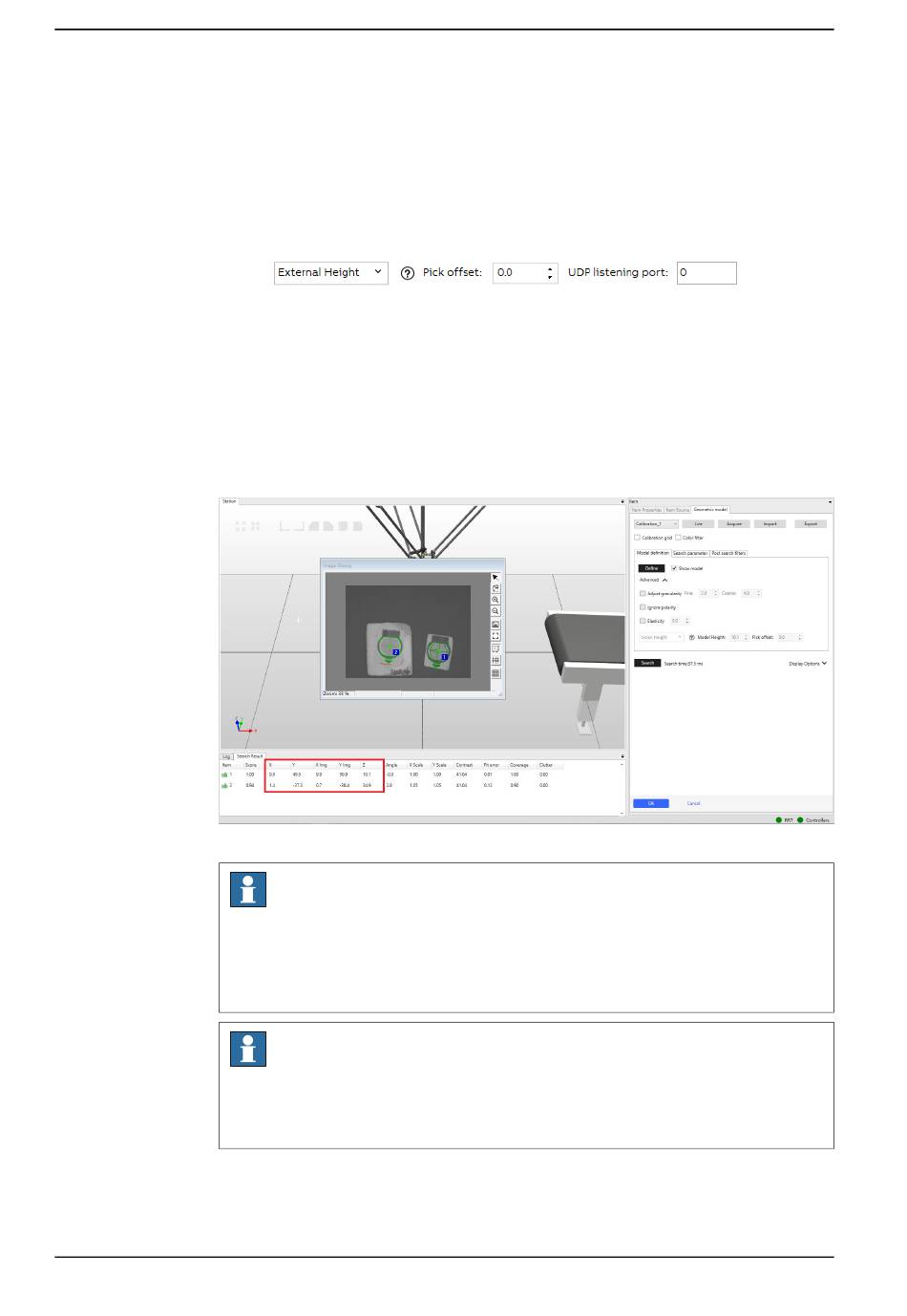The width and height of the screenshot is (907, 1316).
Task: Click the Import button
Action: tap(770, 524)
